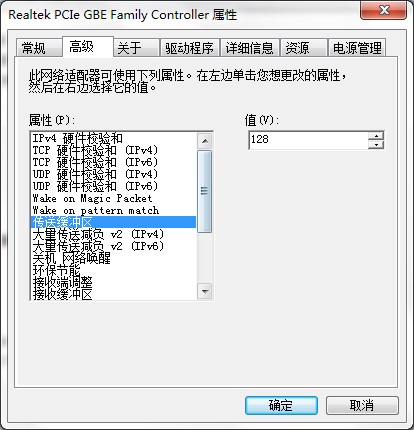Click the property list scroll down arrow
Image resolution: width=414 pixels, height=430 pixels.
205,291
